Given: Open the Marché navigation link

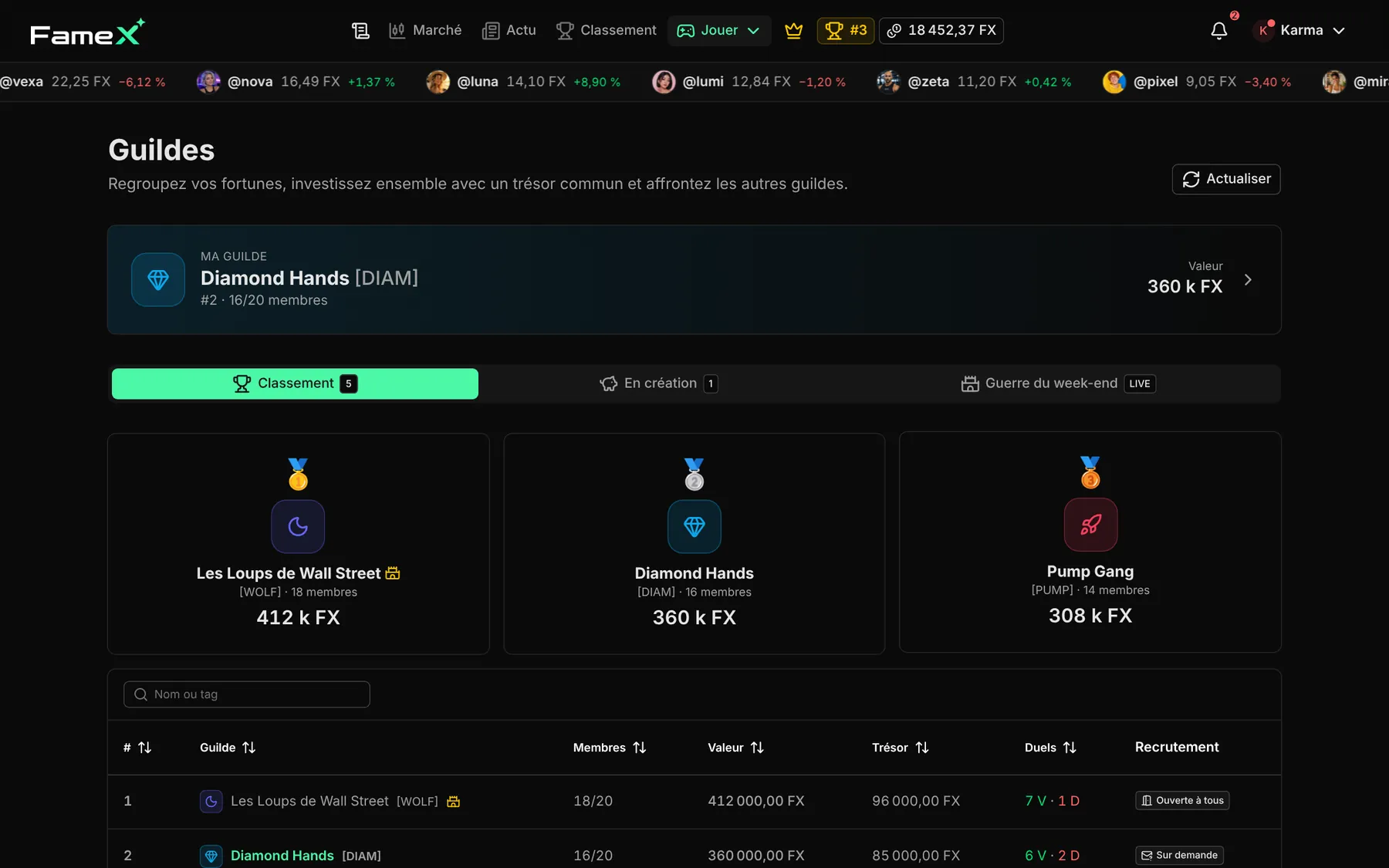Looking at the screenshot, I should [x=425, y=31].
